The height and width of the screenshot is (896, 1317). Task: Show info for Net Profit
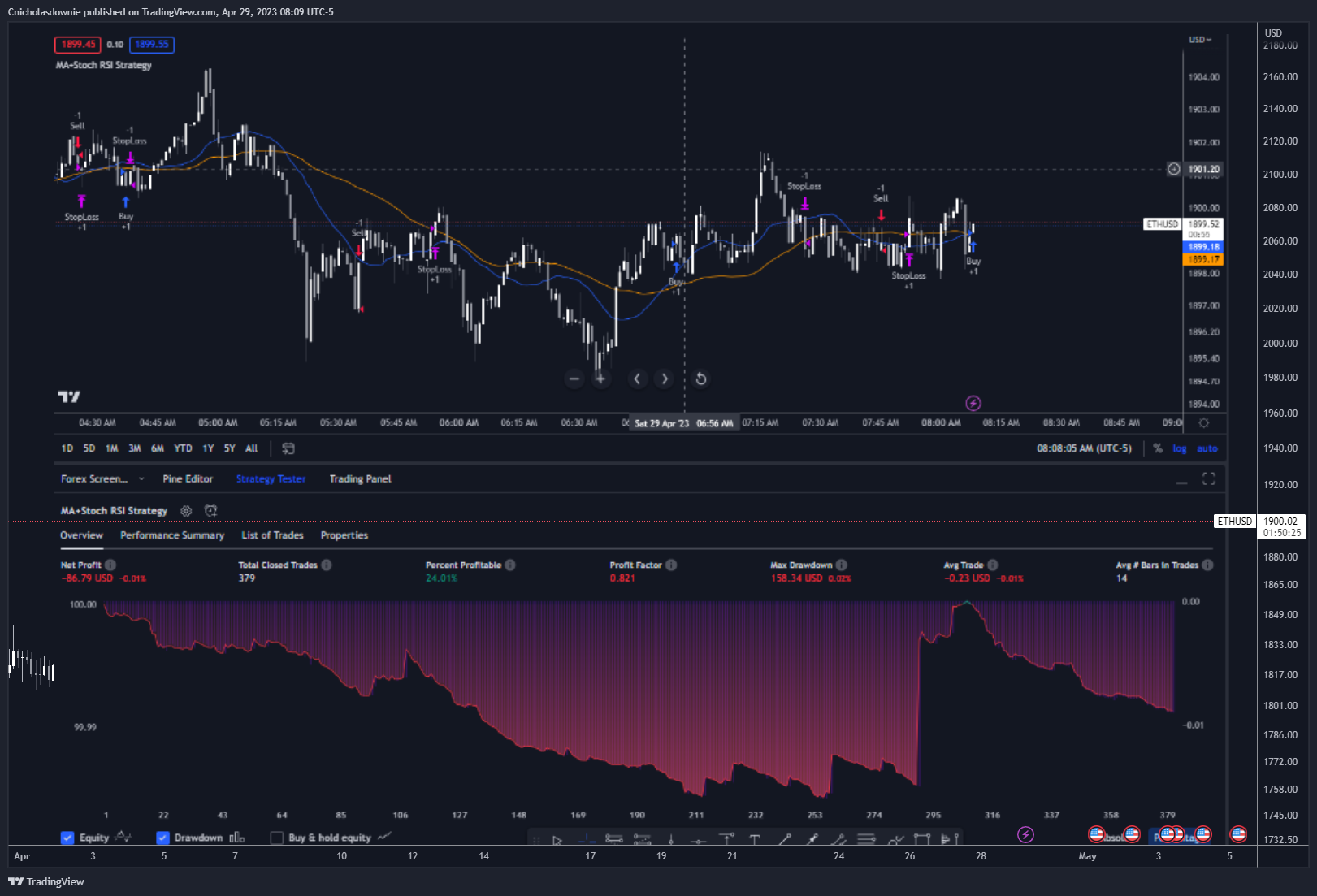(110, 565)
